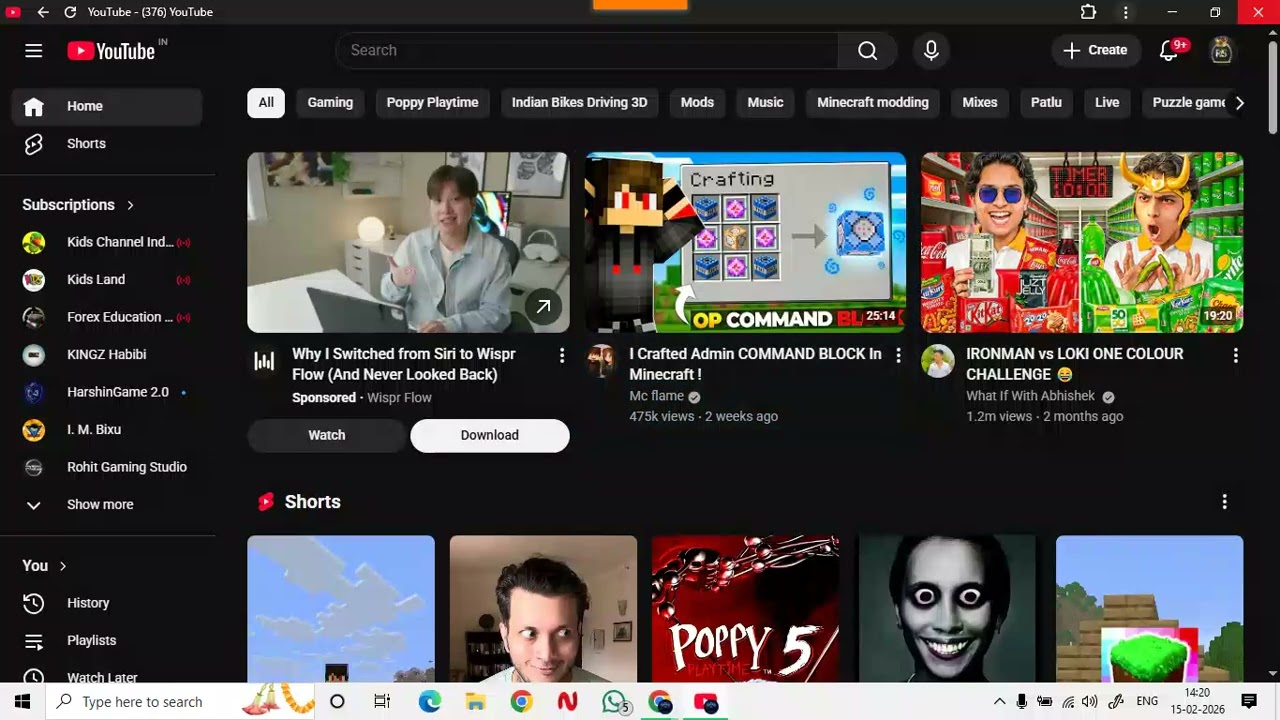Open the Shorts section more-options menu

tap(1224, 502)
